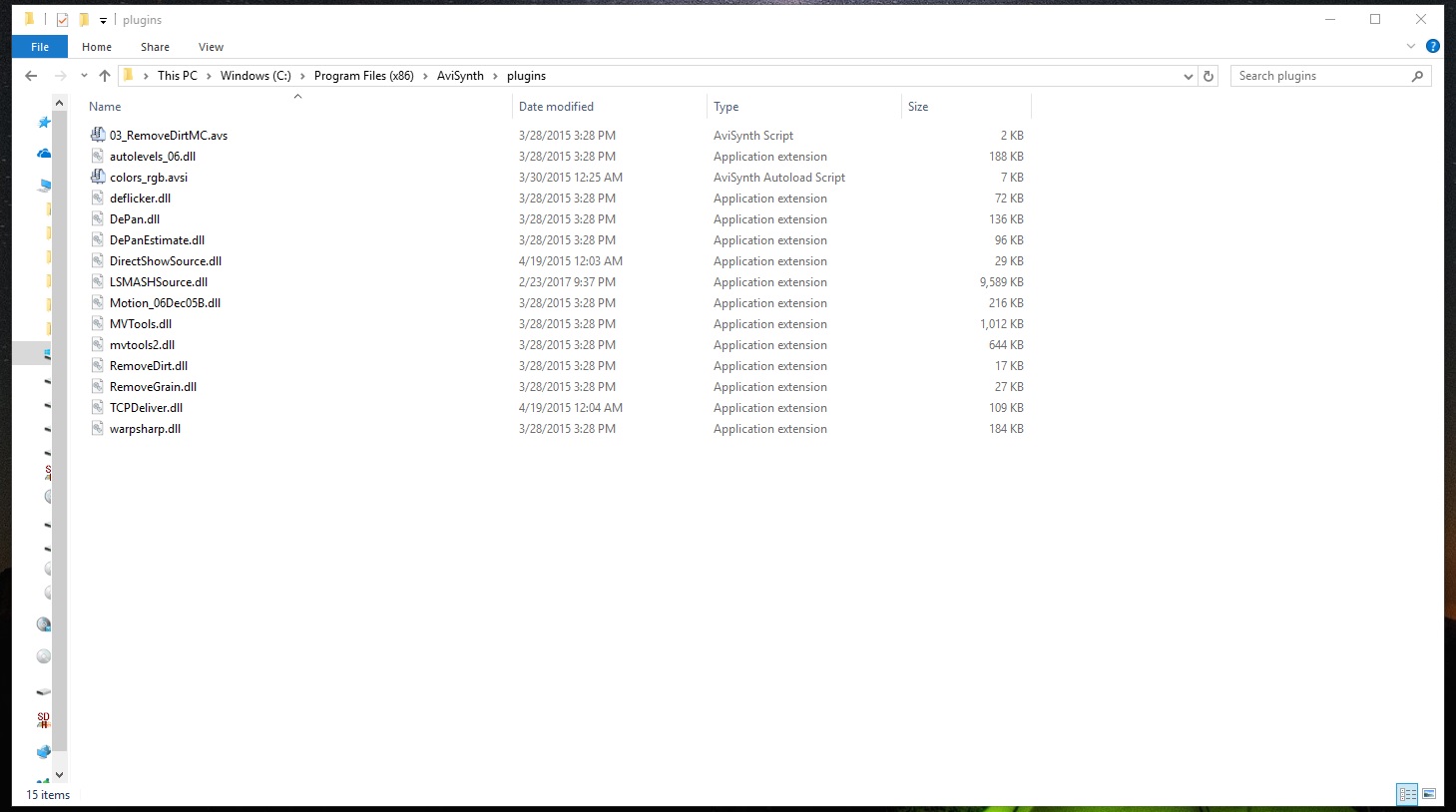The image size is (1456, 812).
Task: Click the New folder icon in quick access toolbar
Action: 84,20
